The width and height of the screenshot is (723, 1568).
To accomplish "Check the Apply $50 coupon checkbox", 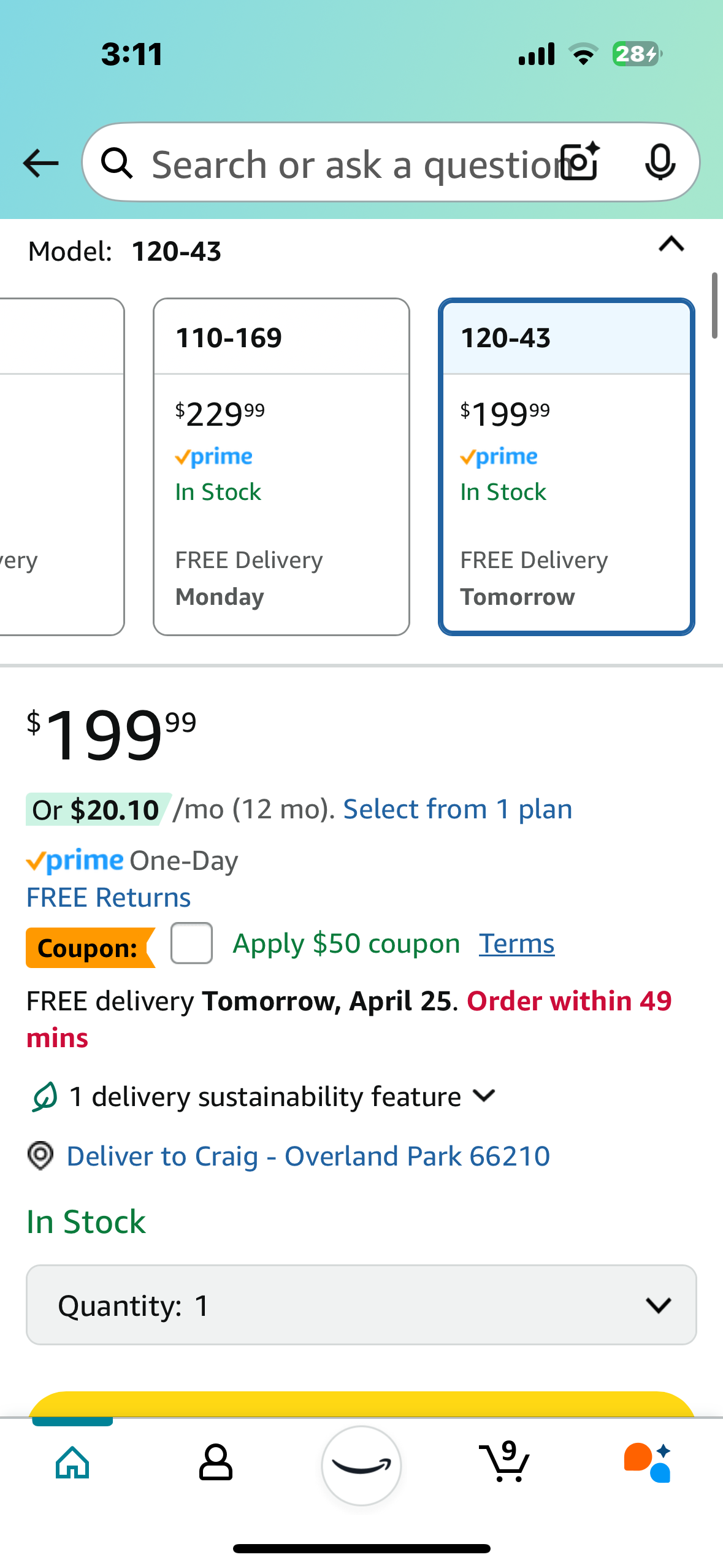I will click(192, 943).
